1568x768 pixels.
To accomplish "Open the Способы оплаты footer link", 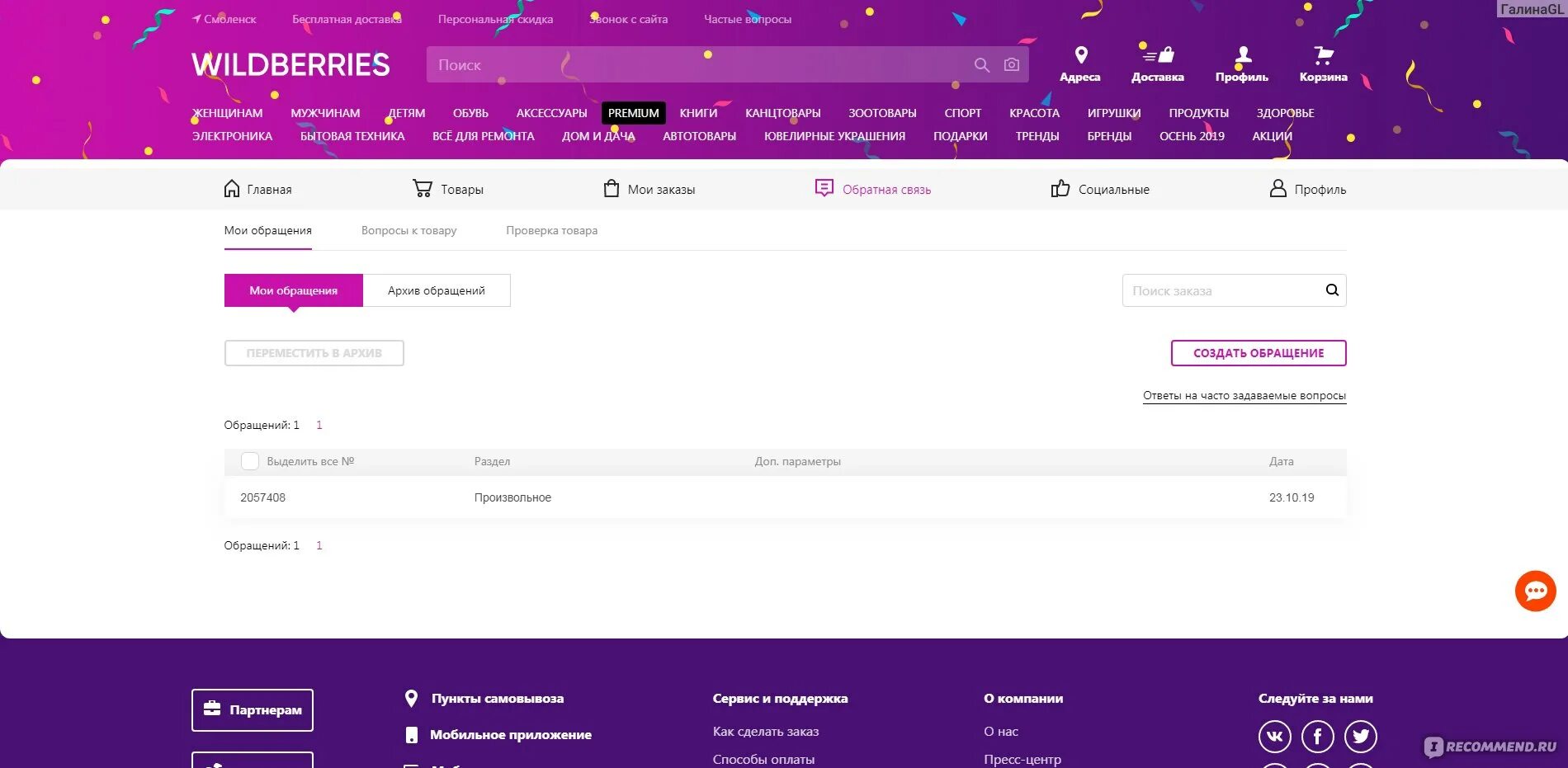I will click(763, 759).
